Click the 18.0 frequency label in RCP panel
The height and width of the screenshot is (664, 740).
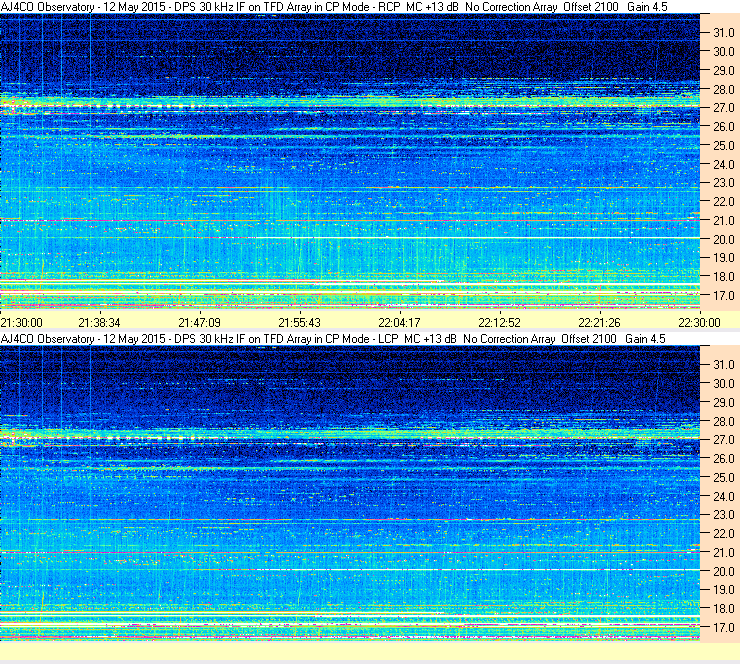(723, 277)
